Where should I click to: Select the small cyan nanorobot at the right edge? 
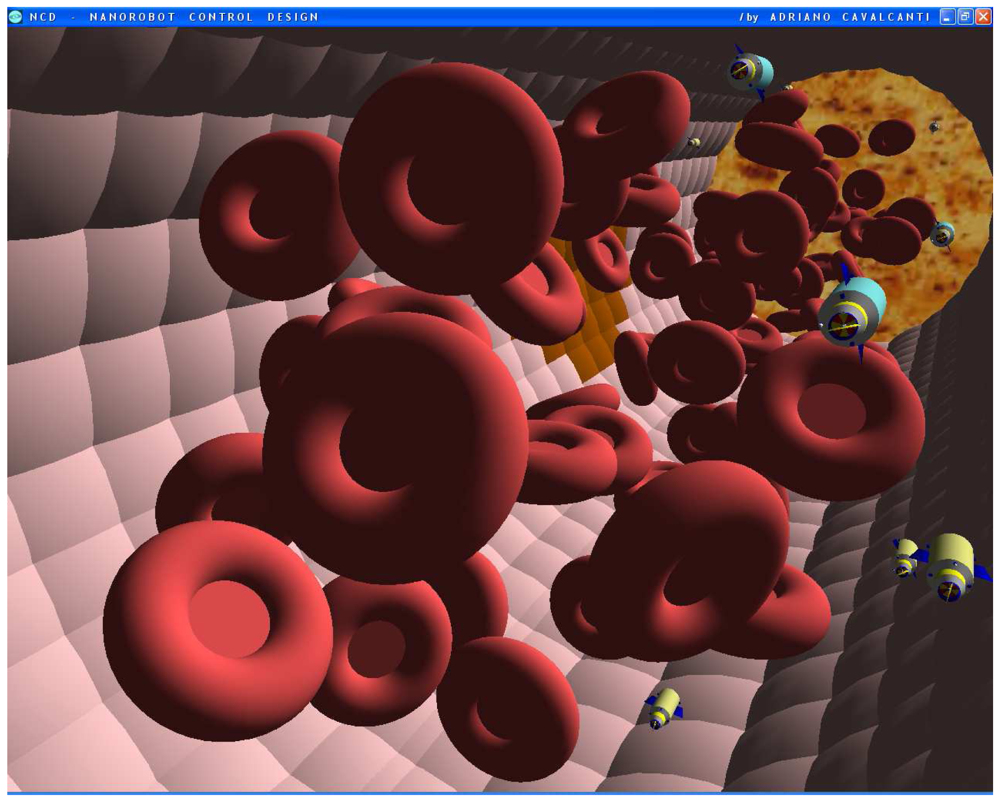pos(942,234)
